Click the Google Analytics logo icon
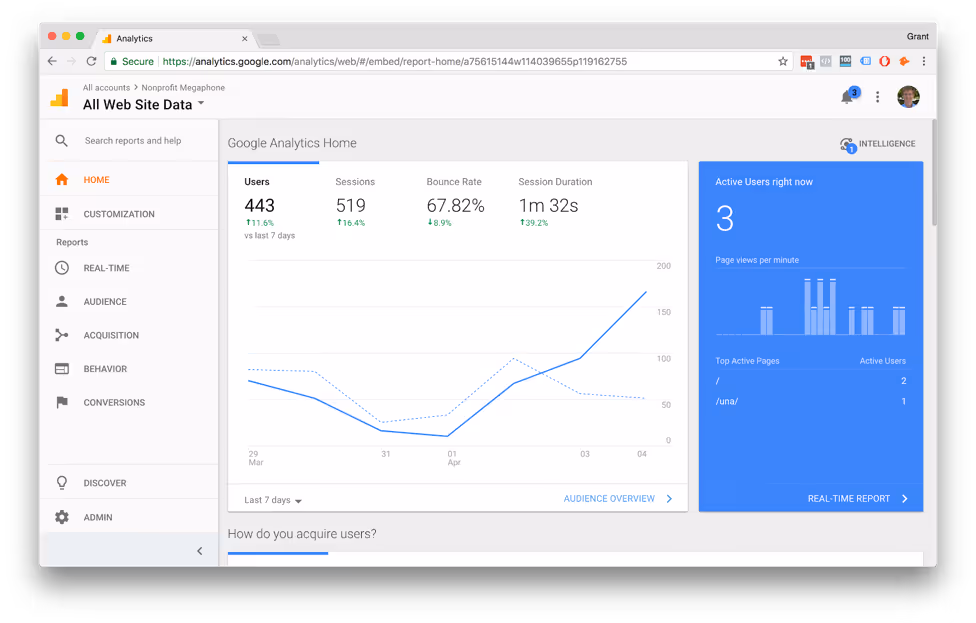Viewport: 976px width, 623px height. (x=60, y=98)
